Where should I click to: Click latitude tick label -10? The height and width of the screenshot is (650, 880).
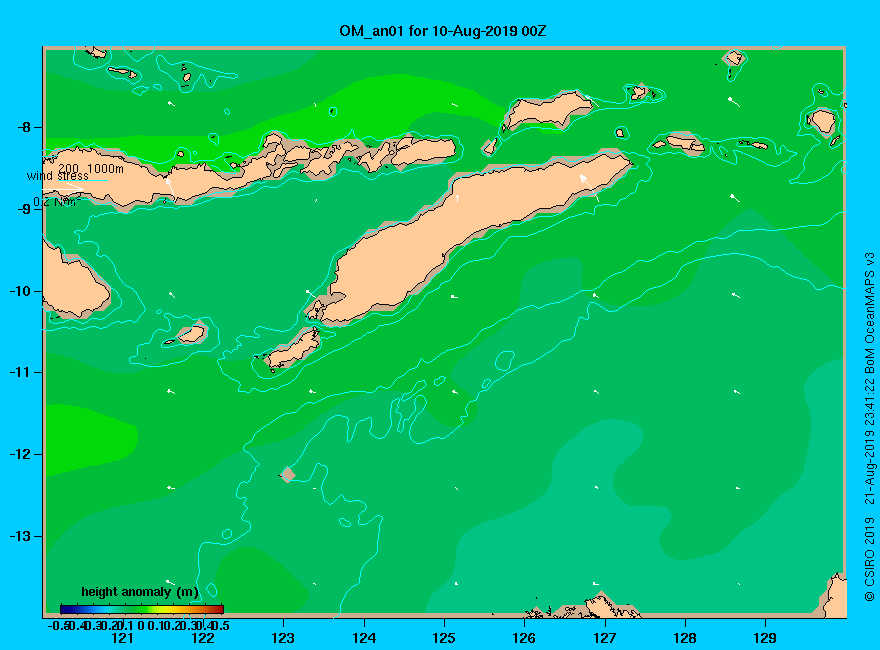tap(21, 291)
